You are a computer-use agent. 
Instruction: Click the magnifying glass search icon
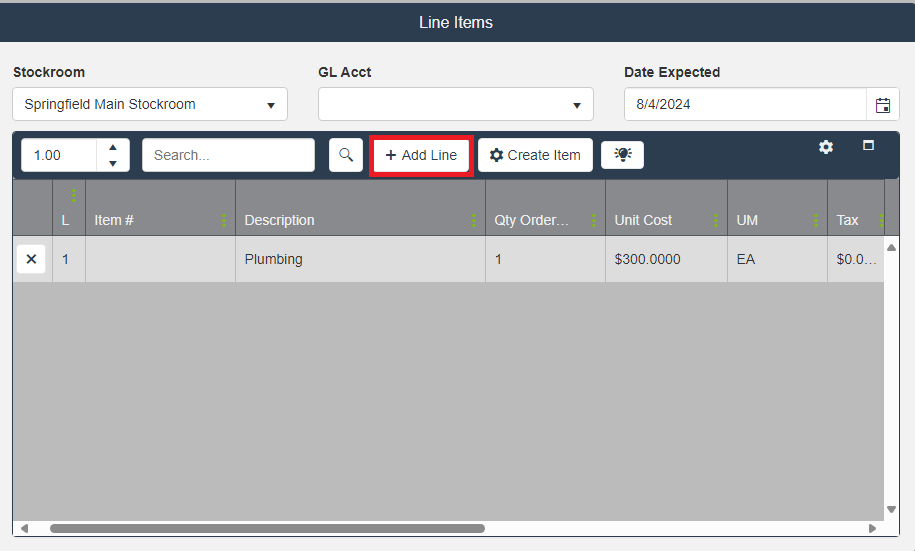point(346,155)
